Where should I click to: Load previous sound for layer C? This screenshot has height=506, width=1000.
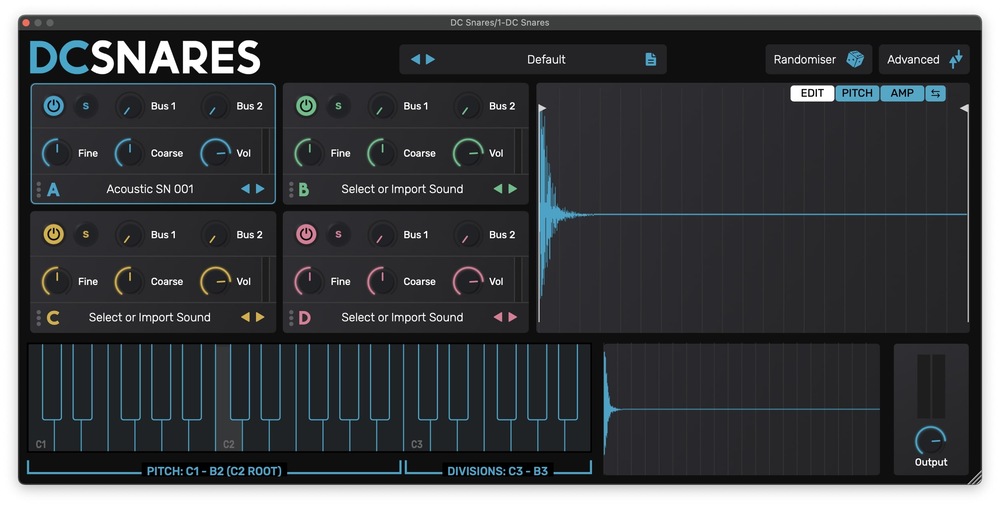point(246,317)
